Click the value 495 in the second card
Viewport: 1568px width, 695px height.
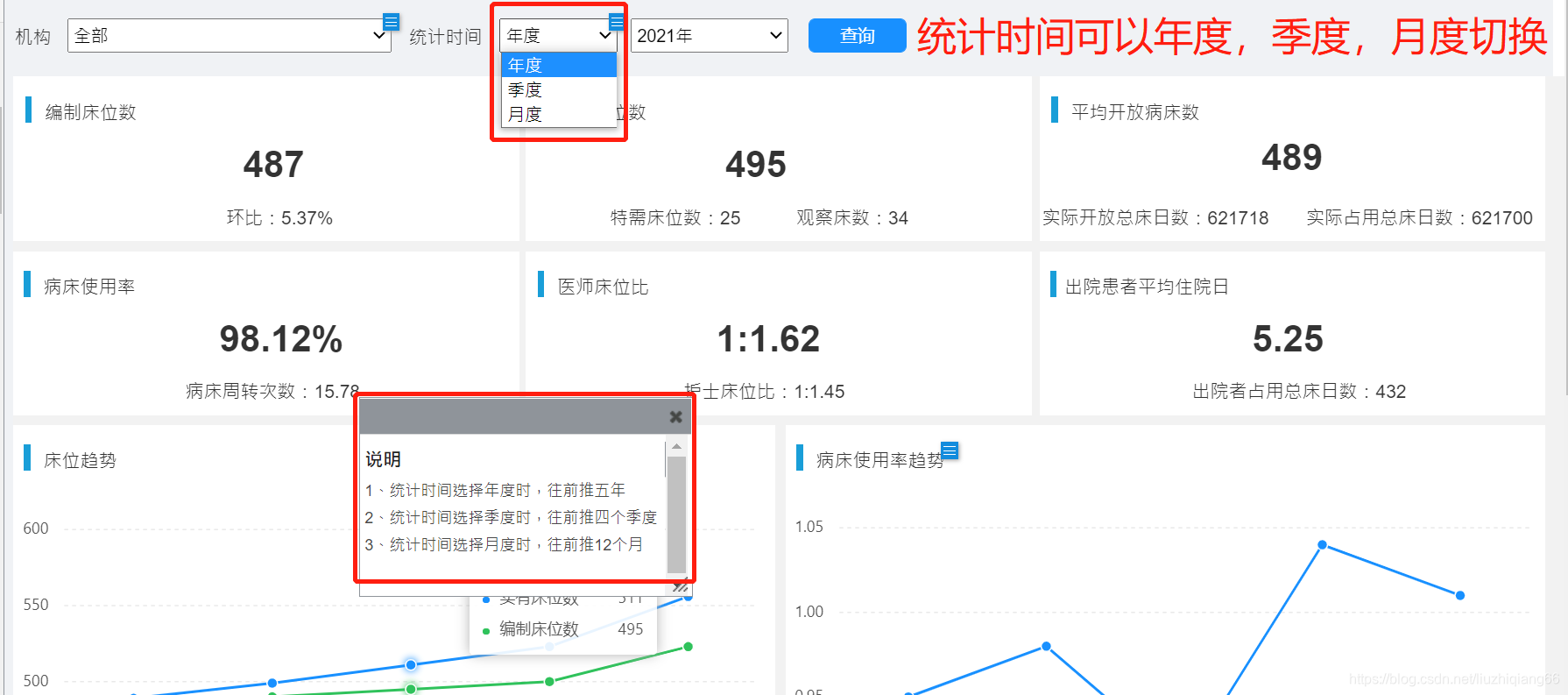tap(756, 165)
